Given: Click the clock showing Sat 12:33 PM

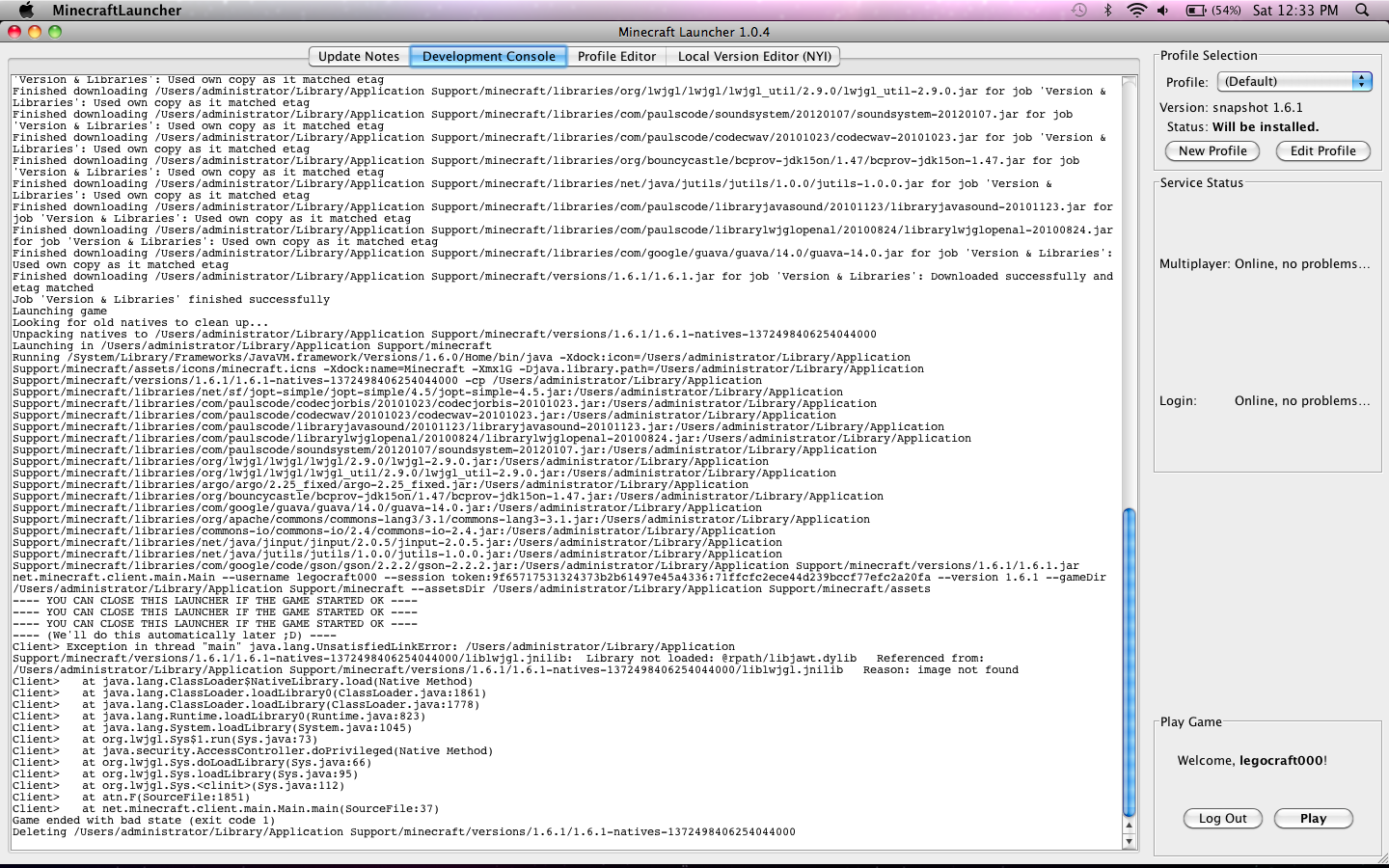Looking at the screenshot, I should click(x=1295, y=10).
